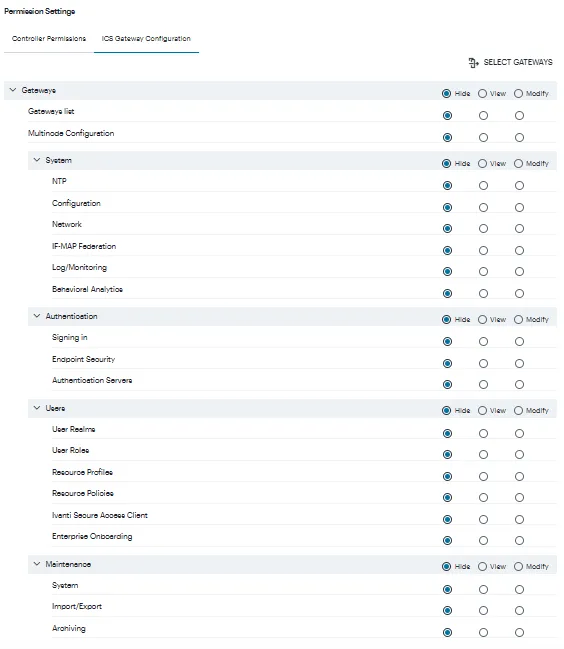Viewport: 564px width, 649px height.
Task: Set Users header to View
Action: (482, 411)
